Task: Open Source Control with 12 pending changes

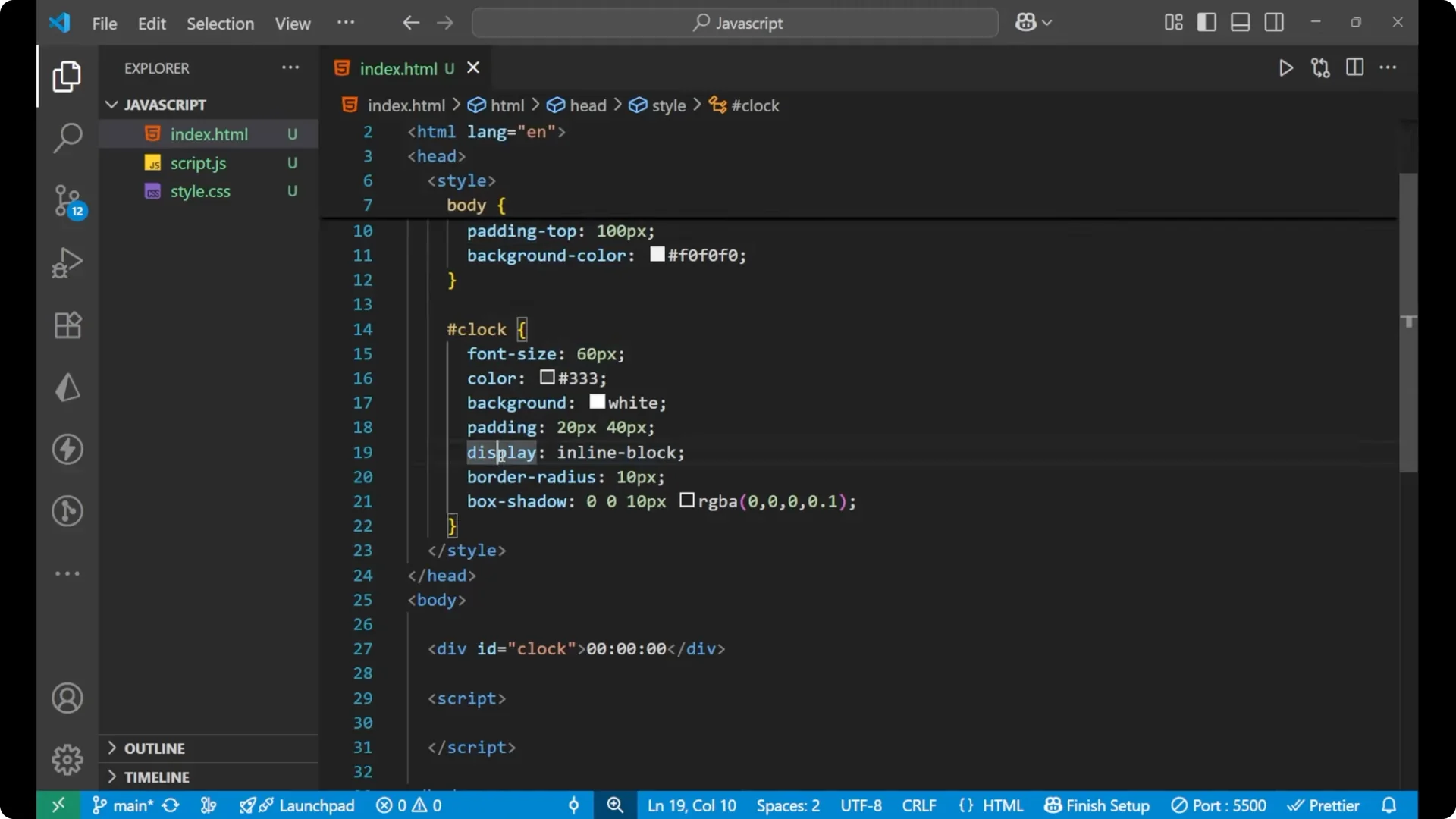Action: (x=67, y=201)
